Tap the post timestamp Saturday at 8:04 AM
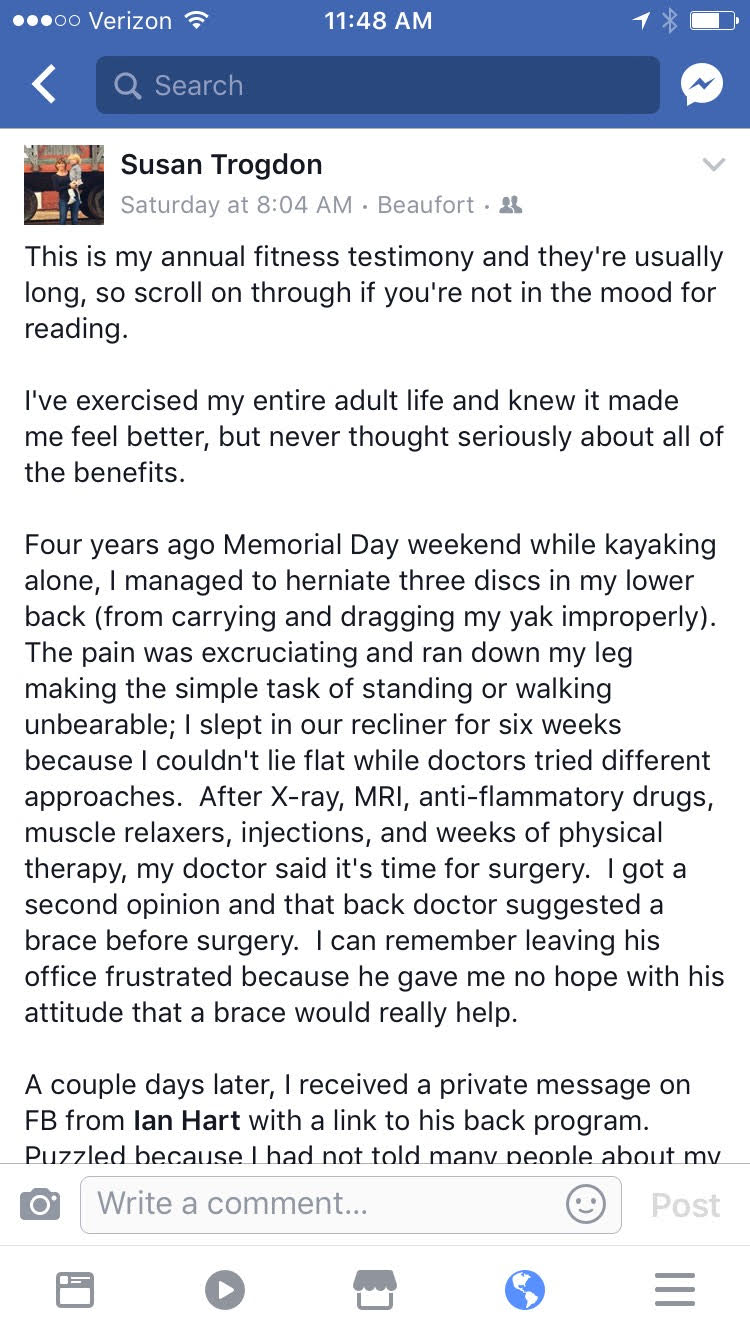This screenshot has height=1334, width=750. tap(236, 205)
